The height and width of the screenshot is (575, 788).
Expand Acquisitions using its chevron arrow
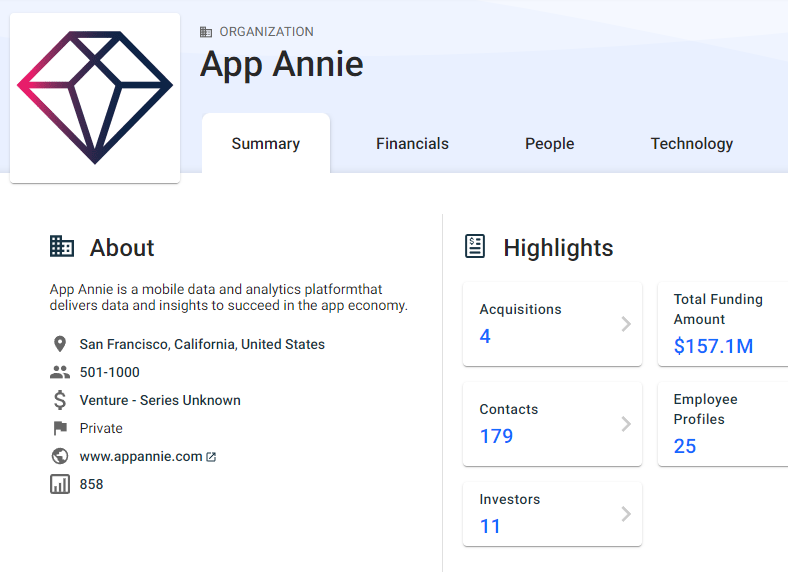click(626, 324)
